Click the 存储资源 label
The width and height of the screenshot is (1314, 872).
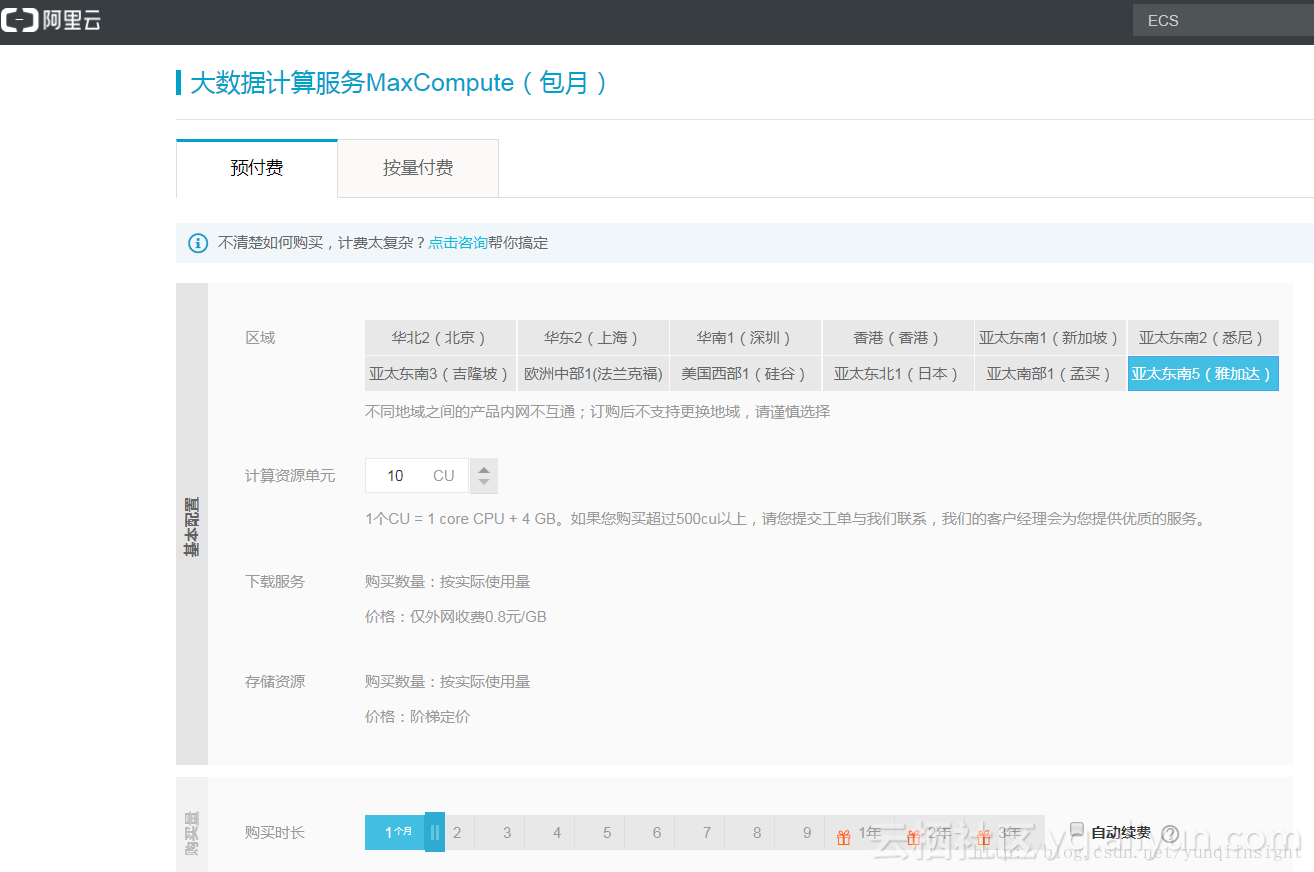(x=275, y=682)
